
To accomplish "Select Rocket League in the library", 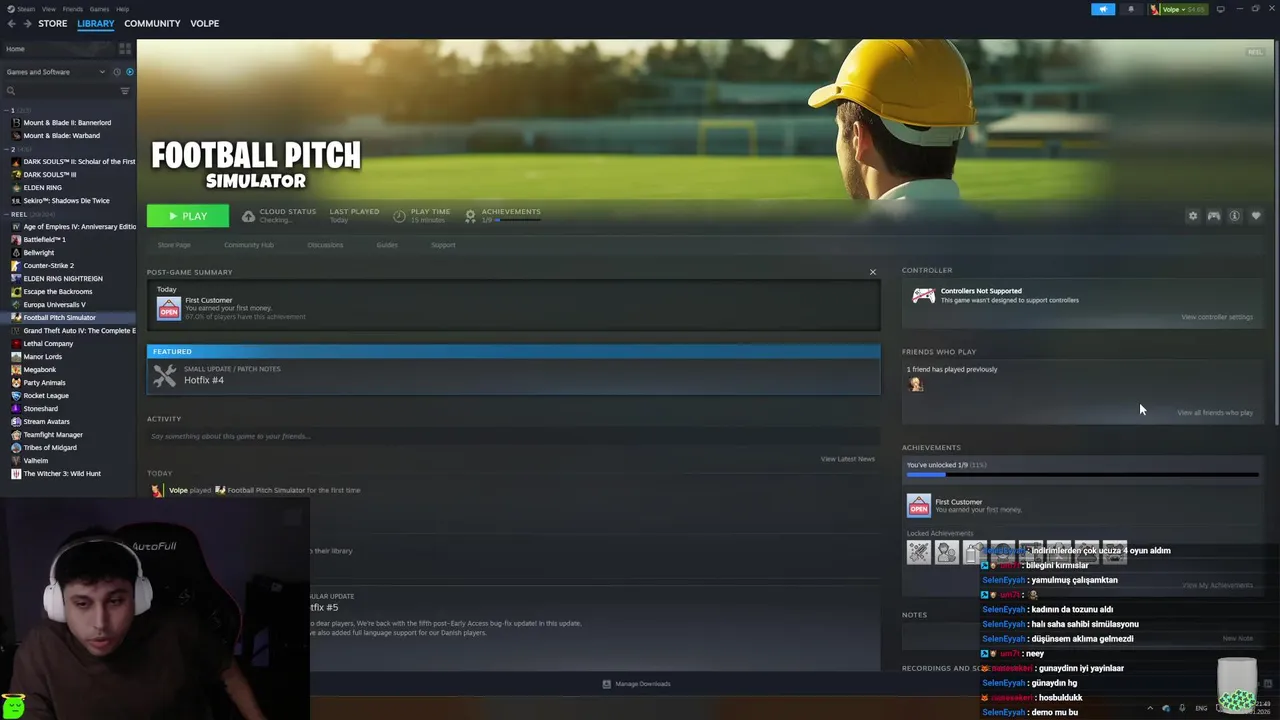I will click(46, 396).
